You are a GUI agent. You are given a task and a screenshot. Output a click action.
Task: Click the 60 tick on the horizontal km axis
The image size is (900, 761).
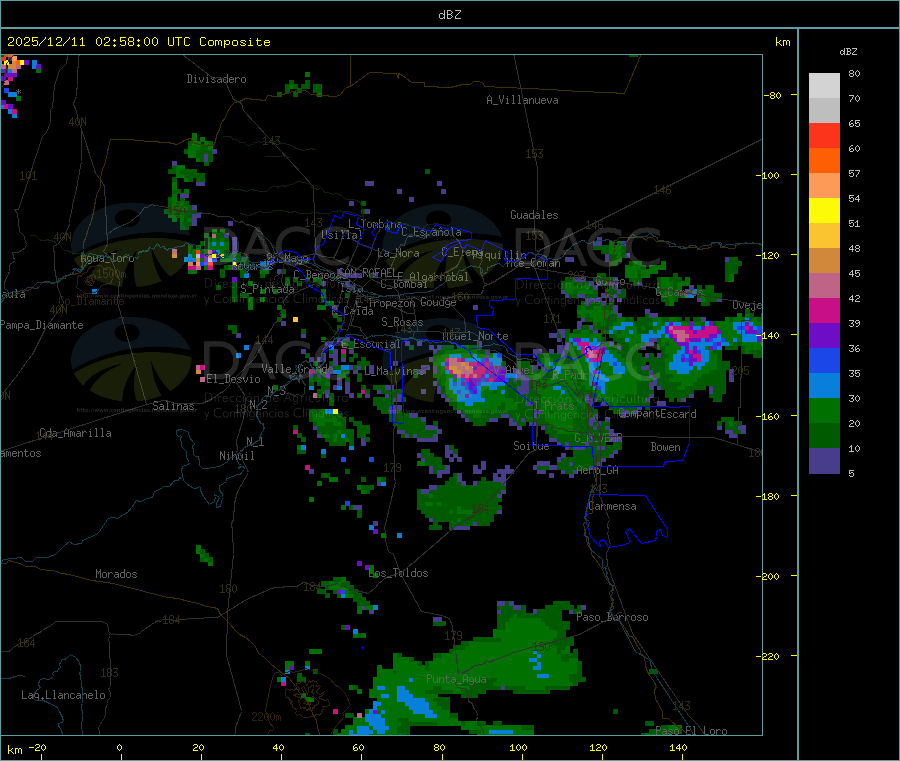pos(358,747)
